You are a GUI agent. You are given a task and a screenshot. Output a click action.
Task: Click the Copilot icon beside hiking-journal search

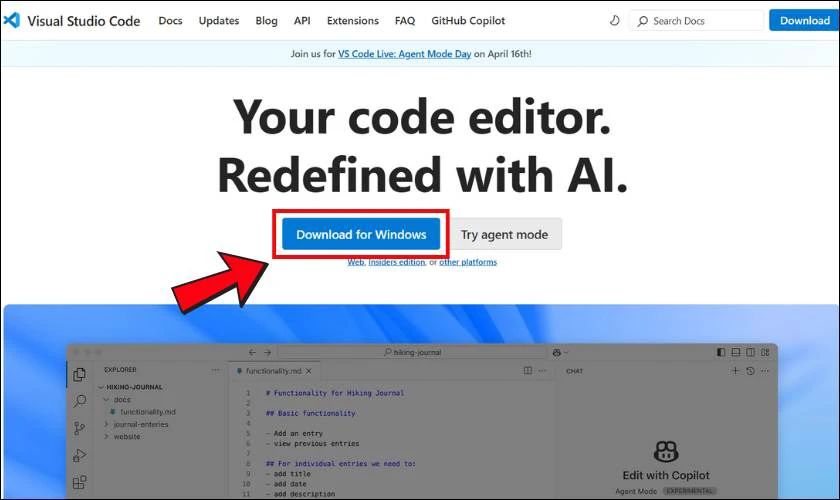pos(557,353)
